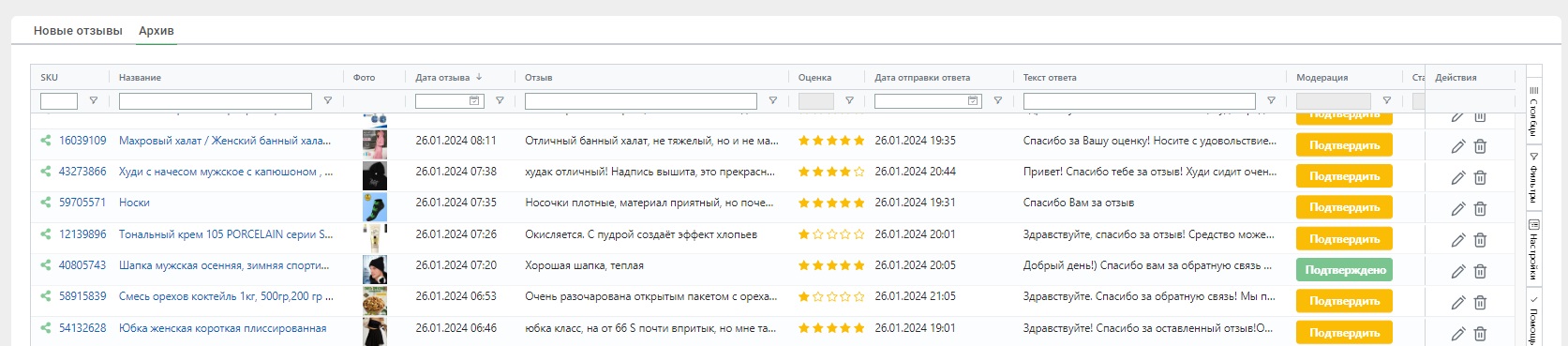Image resolution: width=1568 pixels, height=346 pixels.
Task: Edit the reply for SKU 59705571
Action: click(1458, 208)
